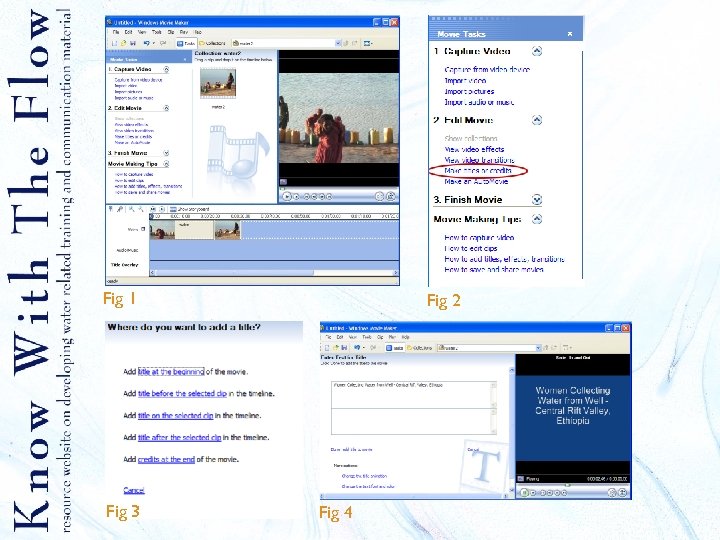
Task: Click Take Picture icon in Fig 1 monitor
Action: tap(391, 197)
